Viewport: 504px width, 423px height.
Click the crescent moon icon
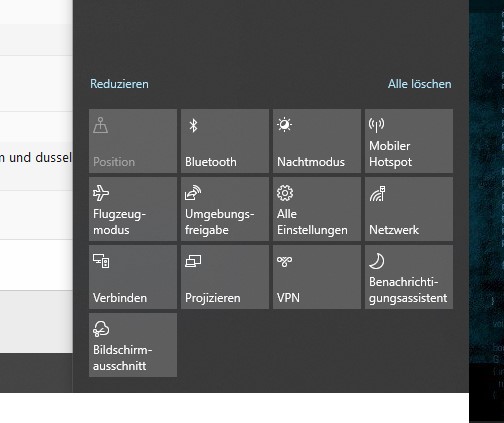377,261
